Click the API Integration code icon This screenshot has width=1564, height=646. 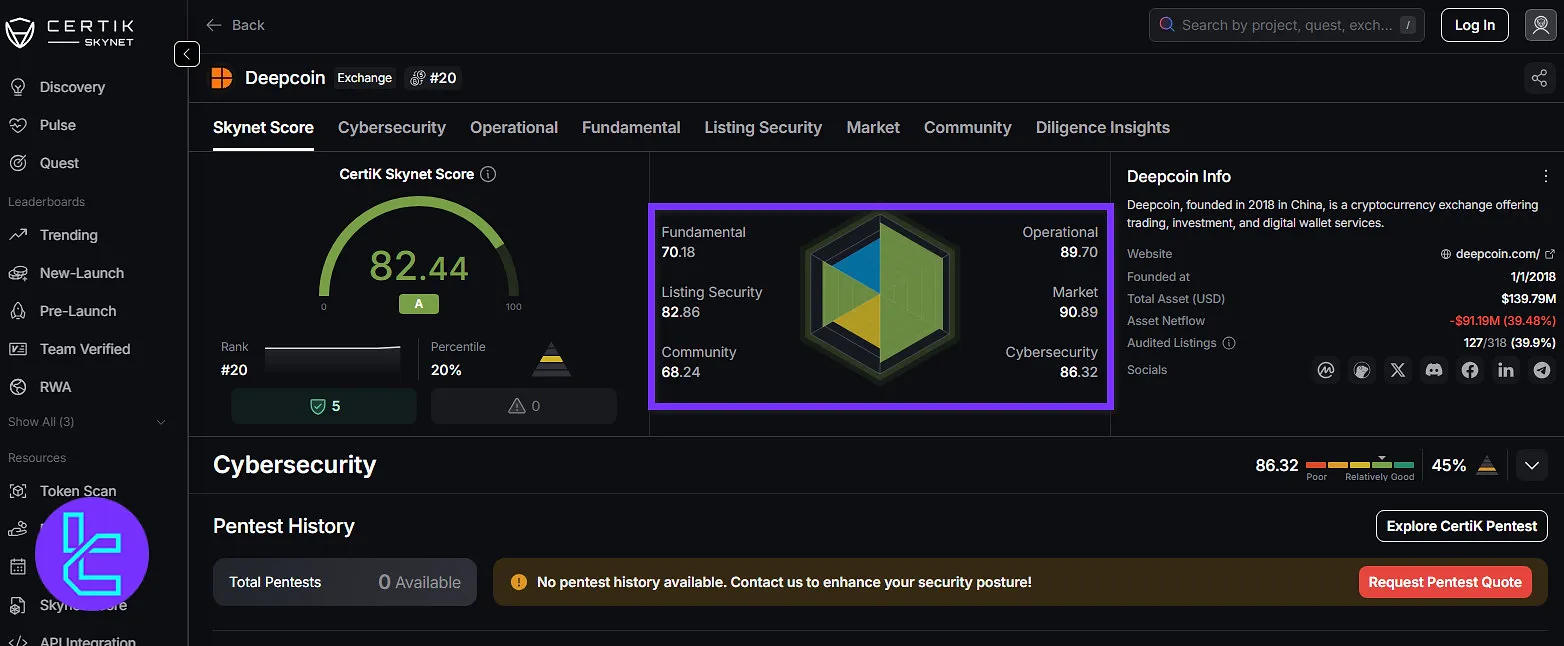18,641
